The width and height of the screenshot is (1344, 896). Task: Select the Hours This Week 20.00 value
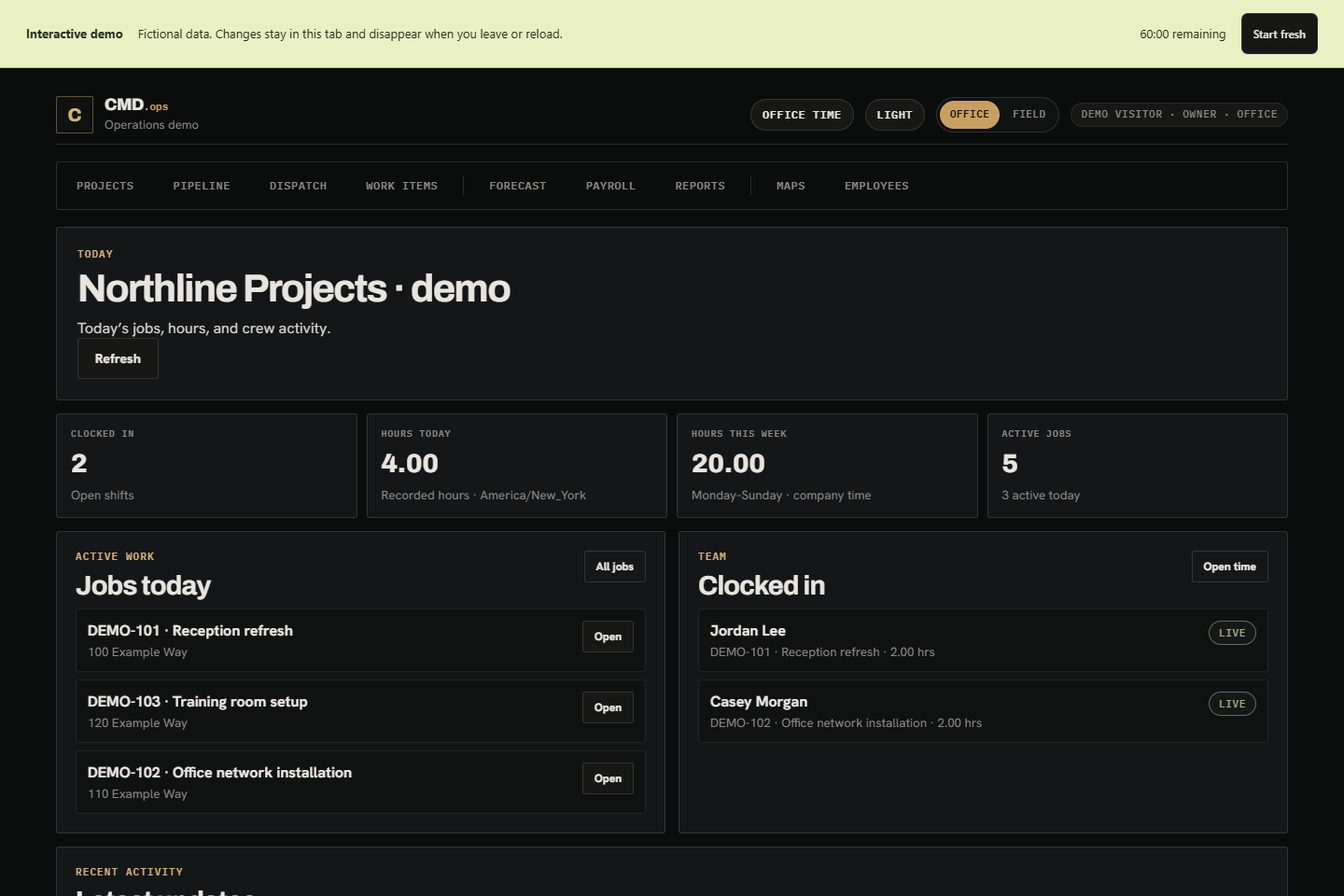point(728,464)
